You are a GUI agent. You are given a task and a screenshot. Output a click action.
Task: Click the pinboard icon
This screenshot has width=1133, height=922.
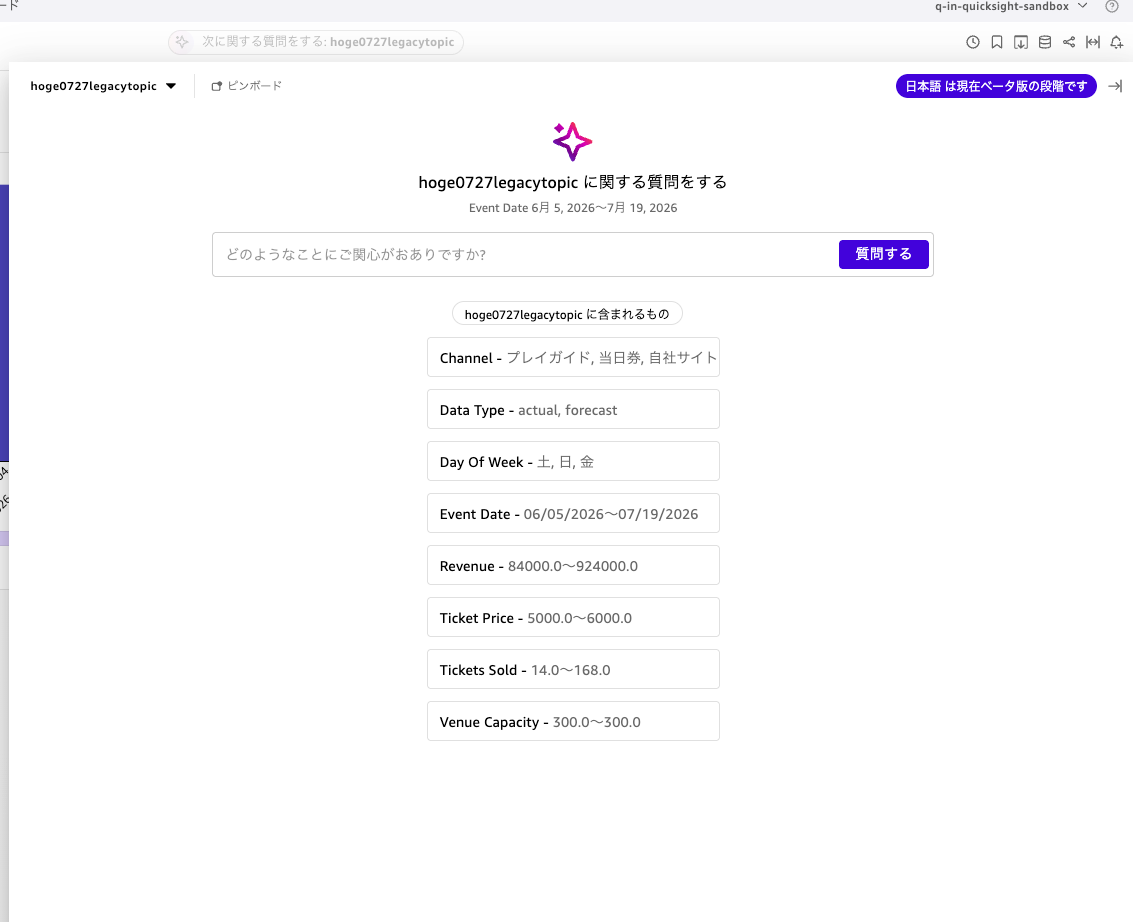coord(216,86)
